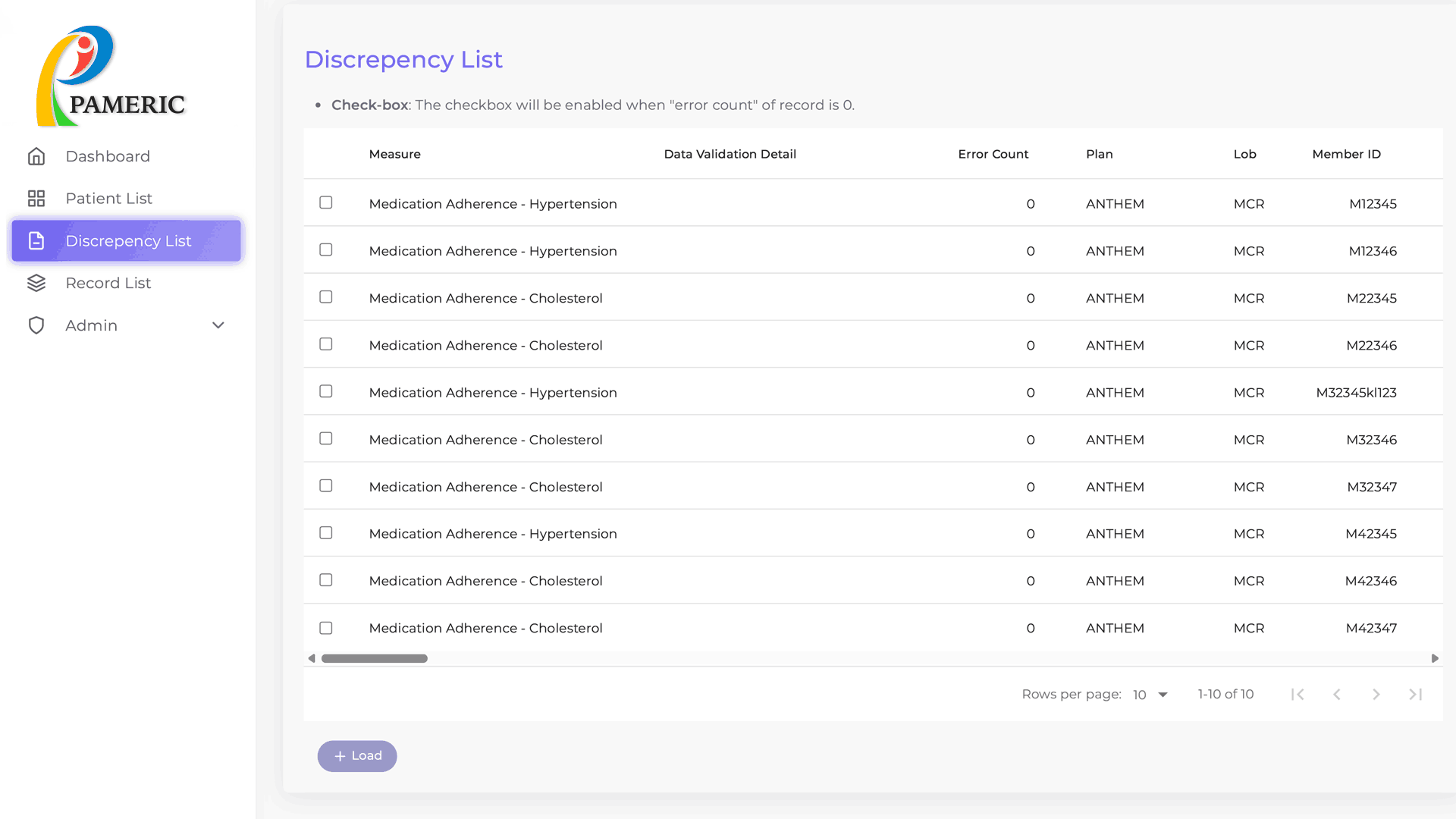This screenshot has width=1456, height=819.
Task: Expand the Admin menu chevron
Action: [x=218, y=325]
